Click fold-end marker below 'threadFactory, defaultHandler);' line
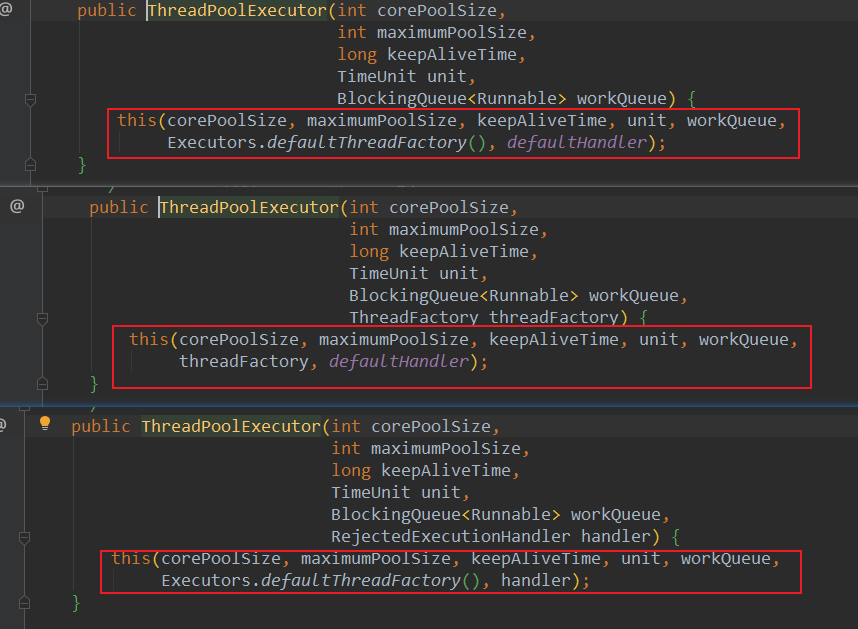 (x=42, y=384)
